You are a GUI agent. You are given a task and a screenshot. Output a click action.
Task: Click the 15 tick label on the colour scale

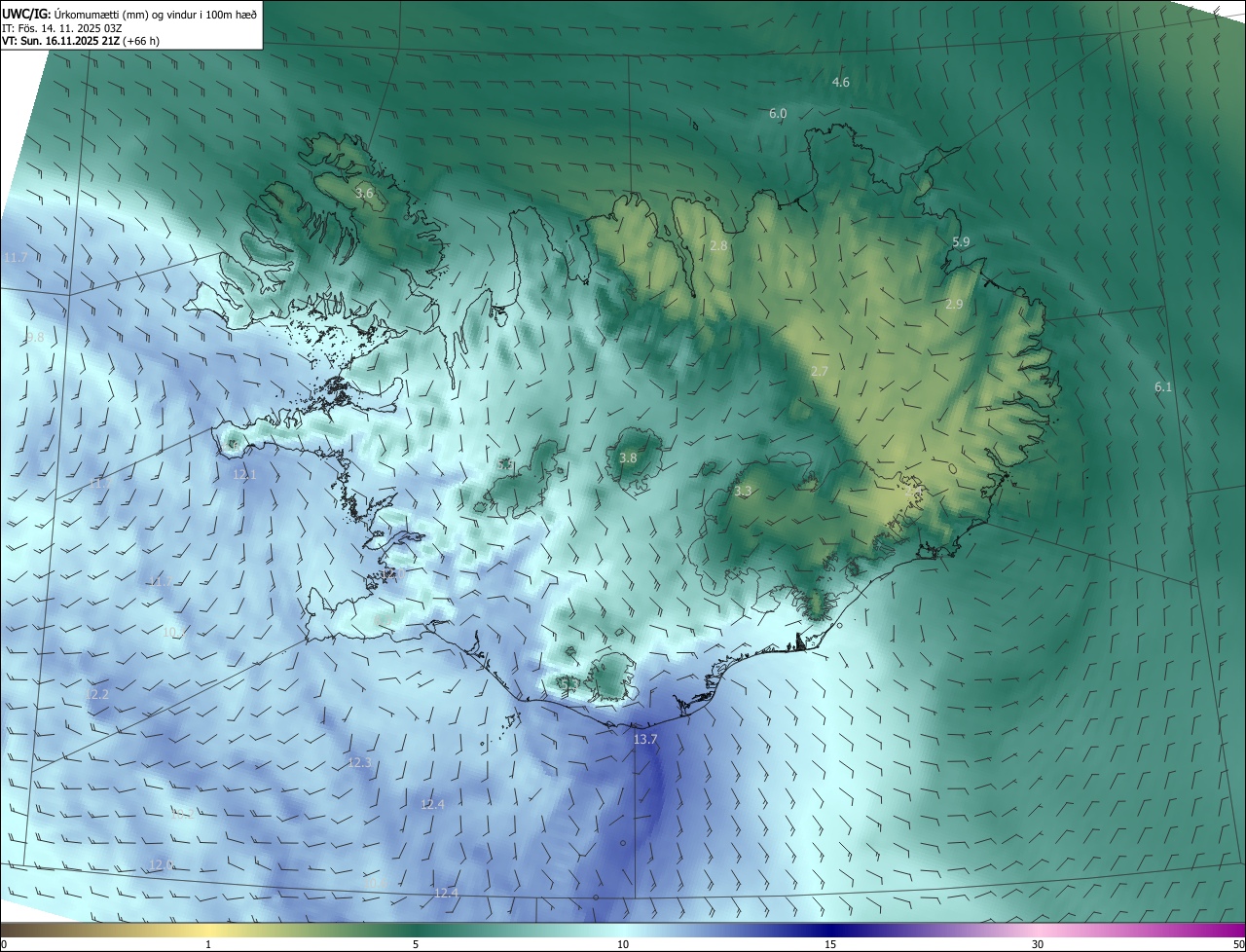click(830, 945)
